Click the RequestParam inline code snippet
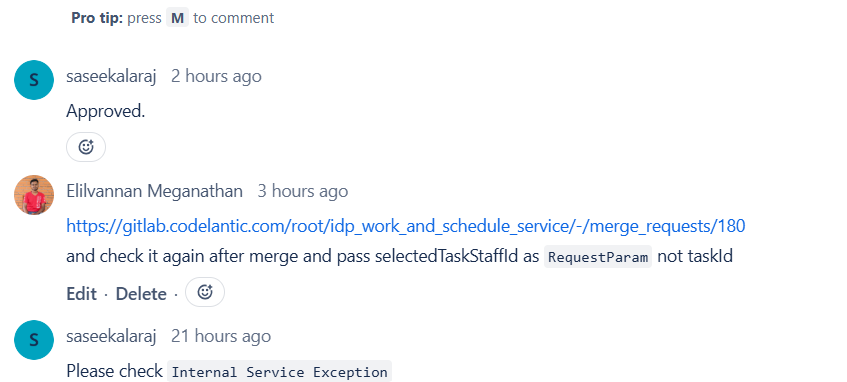Image resolution: width=847 pixels, height=382 pixels. click(x=598, y=257)
